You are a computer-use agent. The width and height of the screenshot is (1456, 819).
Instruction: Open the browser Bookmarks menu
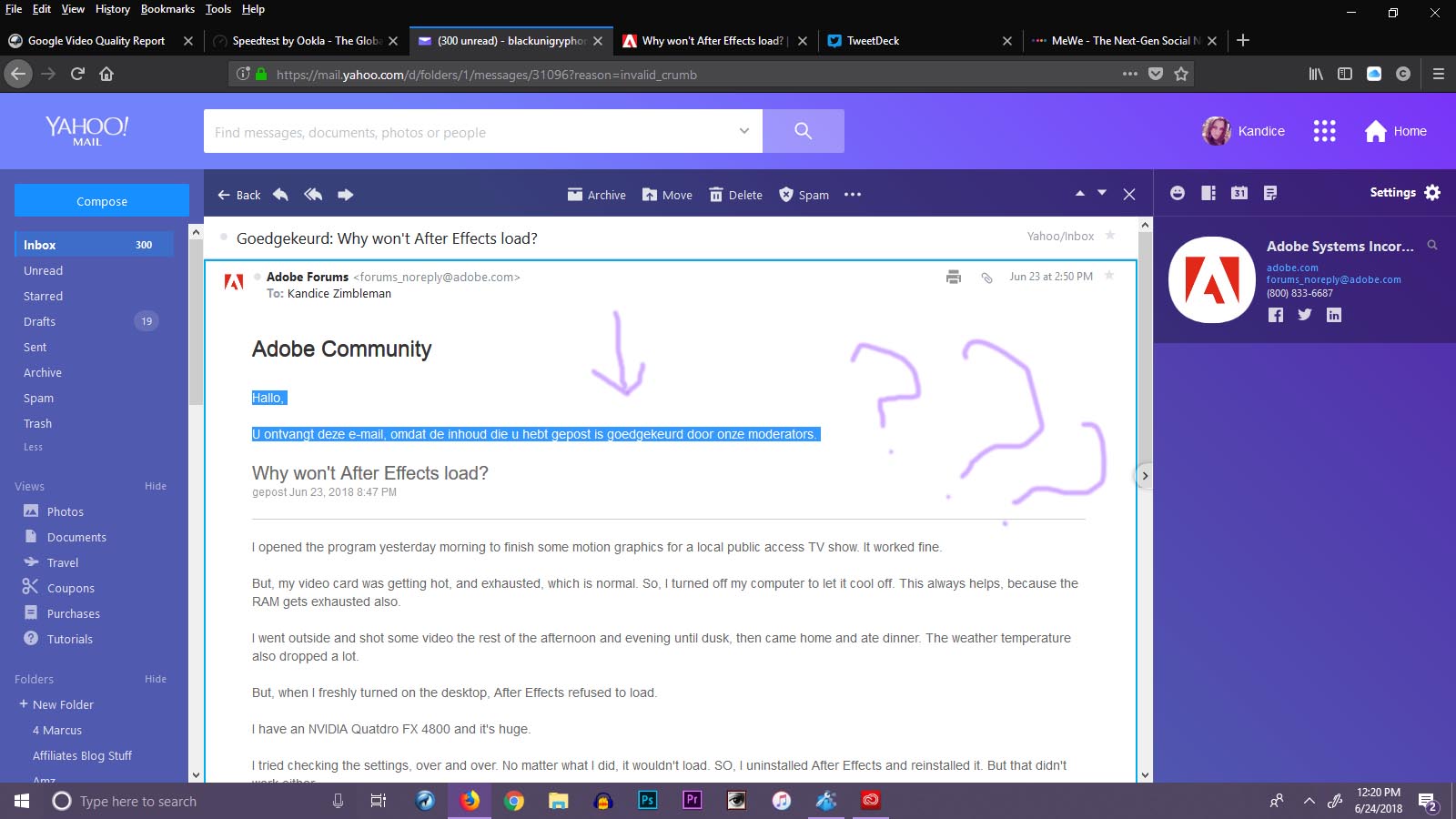167,9
